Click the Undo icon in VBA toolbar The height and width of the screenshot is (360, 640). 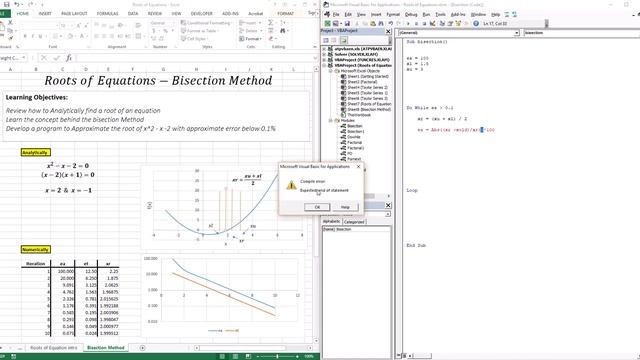391,23
